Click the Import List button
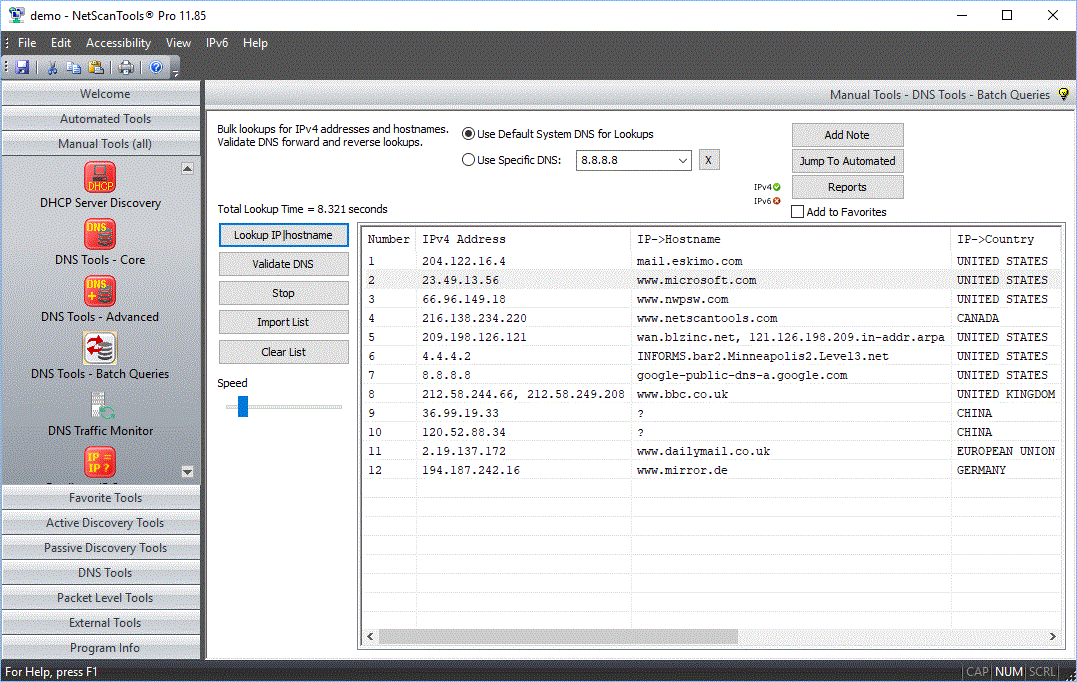Viewport: 1077px width, 682px height. pos(283,322)
